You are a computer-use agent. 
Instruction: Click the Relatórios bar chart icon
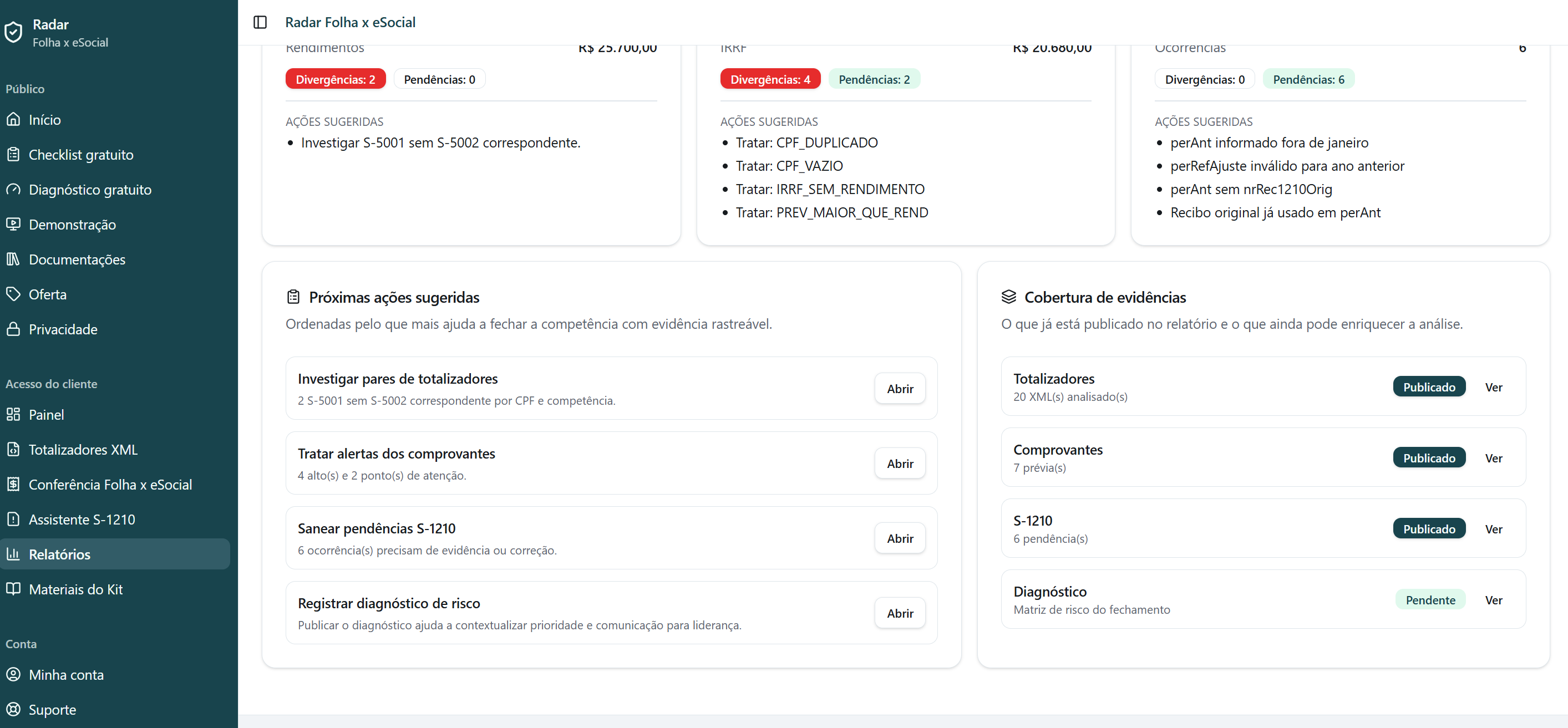13,554
